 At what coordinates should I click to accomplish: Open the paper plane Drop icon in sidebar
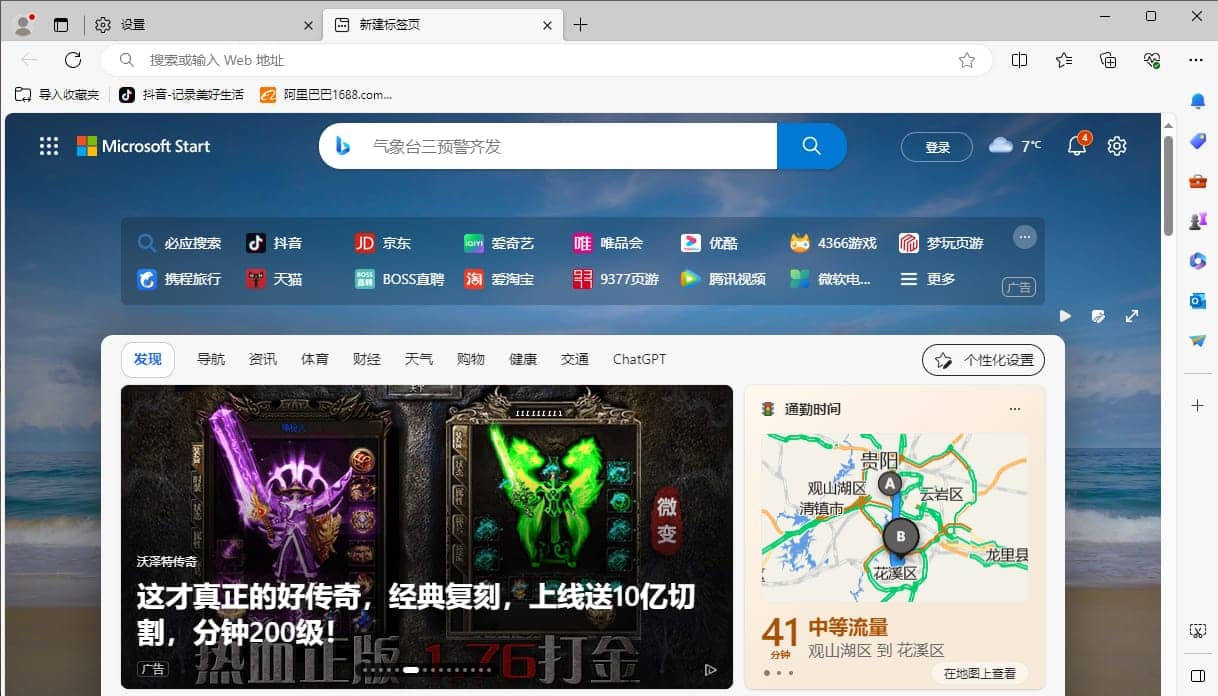(1198, 341)
